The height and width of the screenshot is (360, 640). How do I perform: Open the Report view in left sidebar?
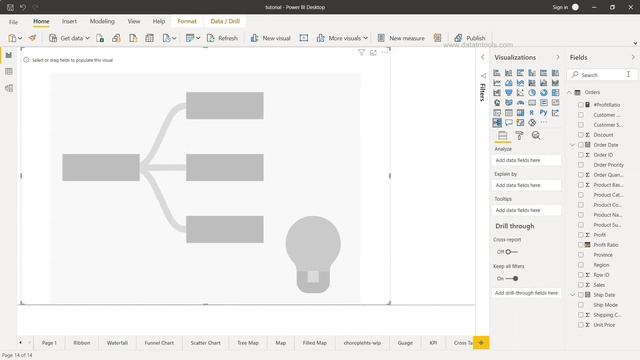coord(9,55)
